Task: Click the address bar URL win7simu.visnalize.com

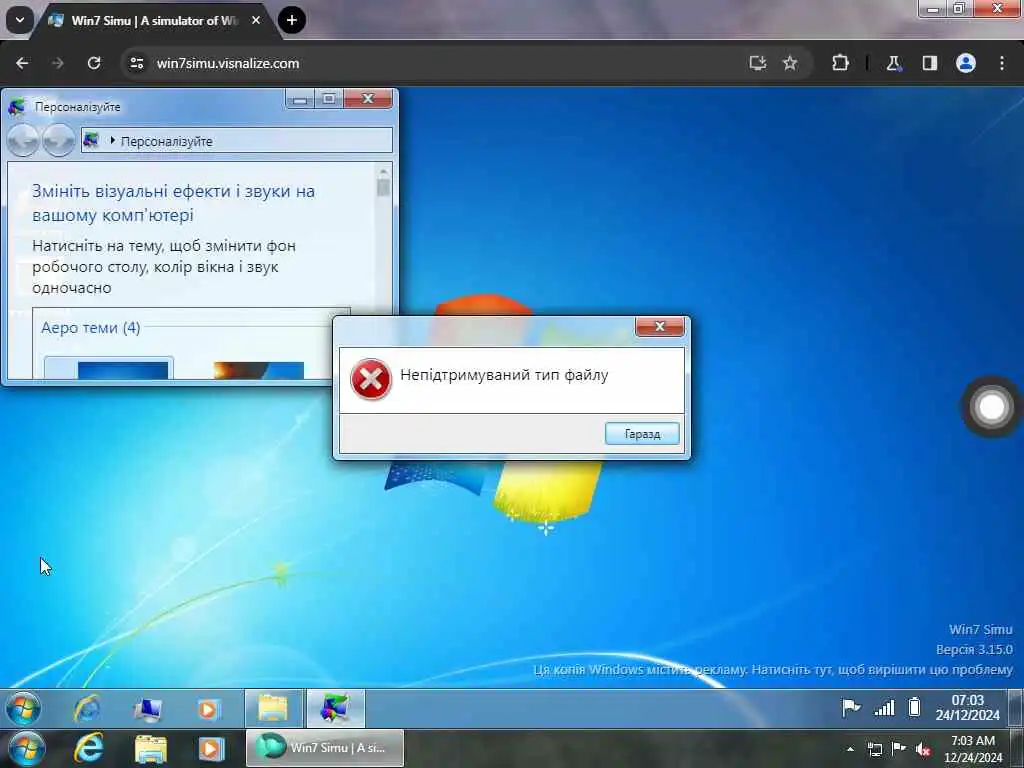Action: 227,63
